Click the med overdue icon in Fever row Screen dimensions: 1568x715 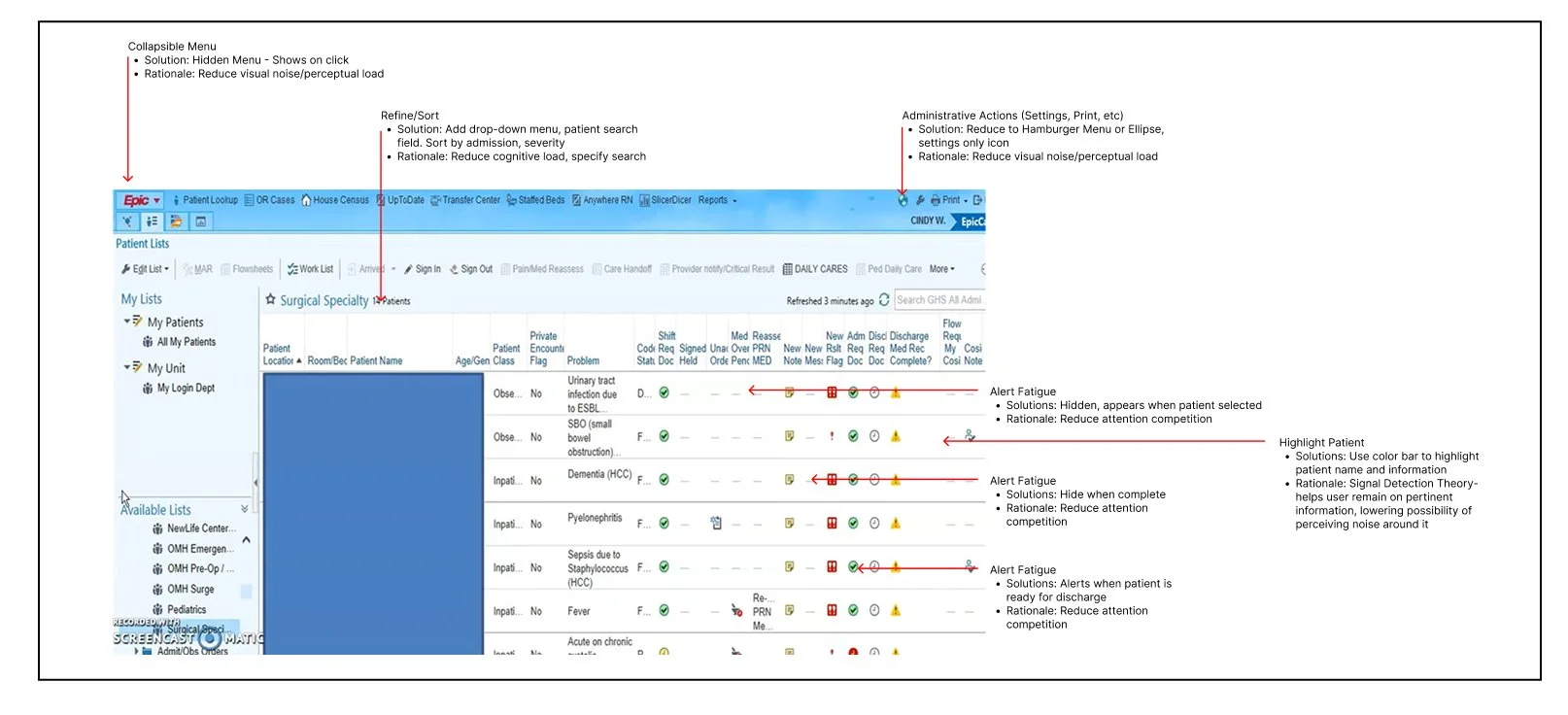tap(737, 611)
